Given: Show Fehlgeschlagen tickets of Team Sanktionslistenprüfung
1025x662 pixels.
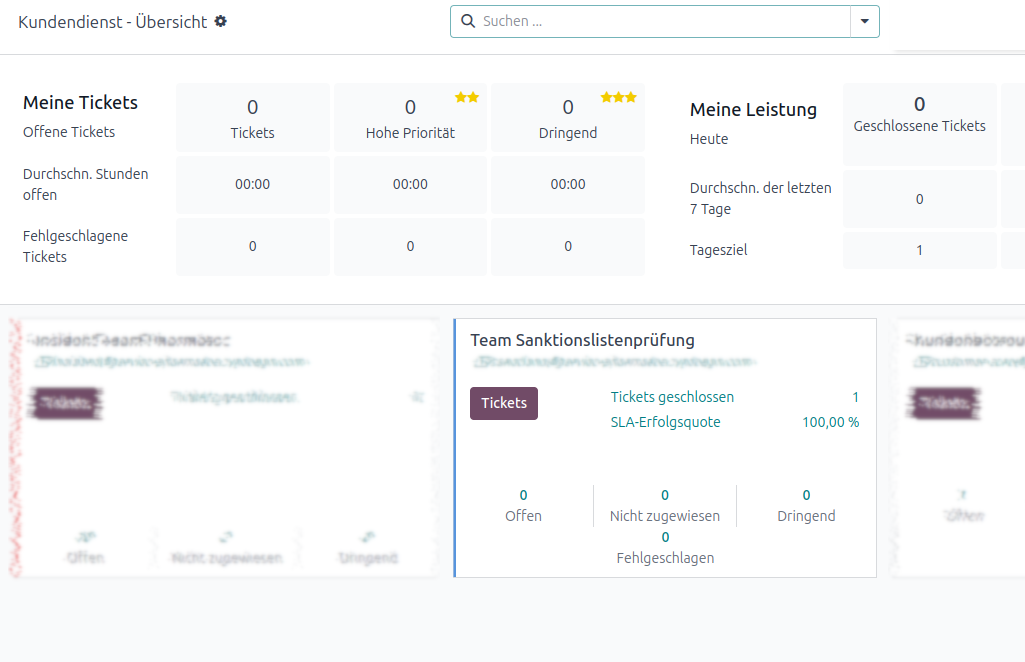Looking at the screenshot, I should click(x=665, y=548).
